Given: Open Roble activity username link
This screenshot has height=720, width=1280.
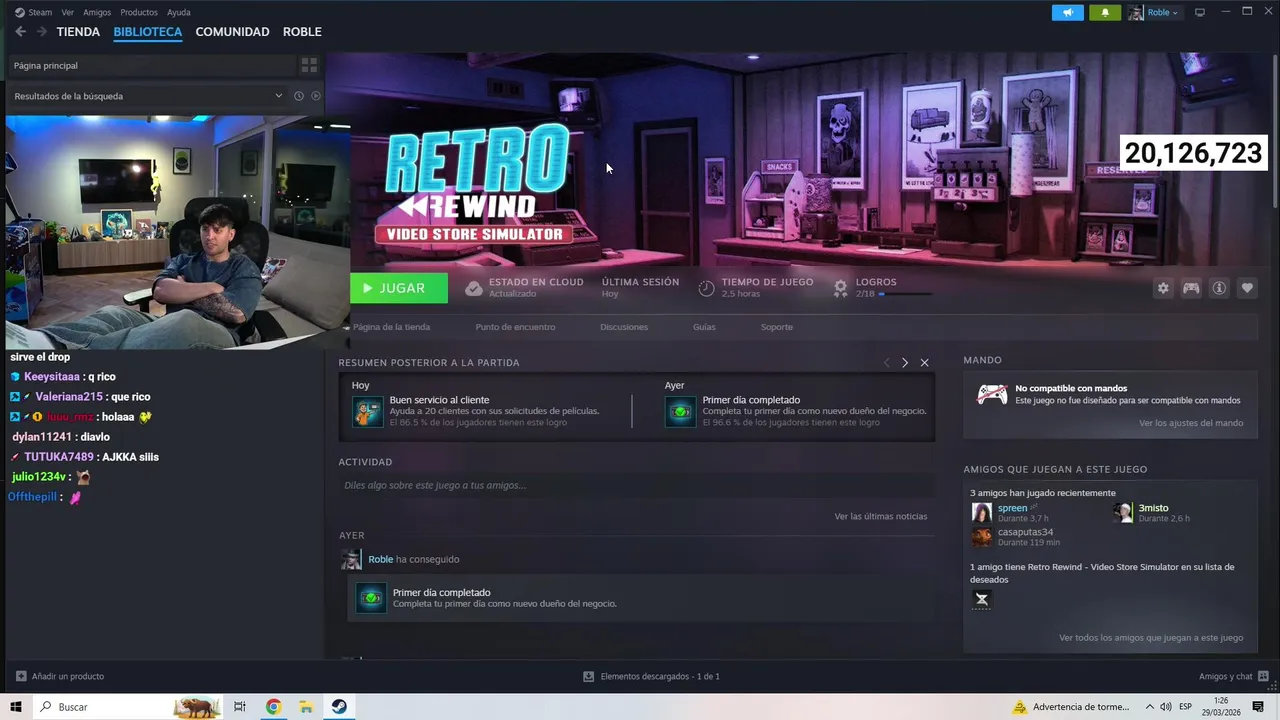Looking at the screenshot, I should pos(381,559).
